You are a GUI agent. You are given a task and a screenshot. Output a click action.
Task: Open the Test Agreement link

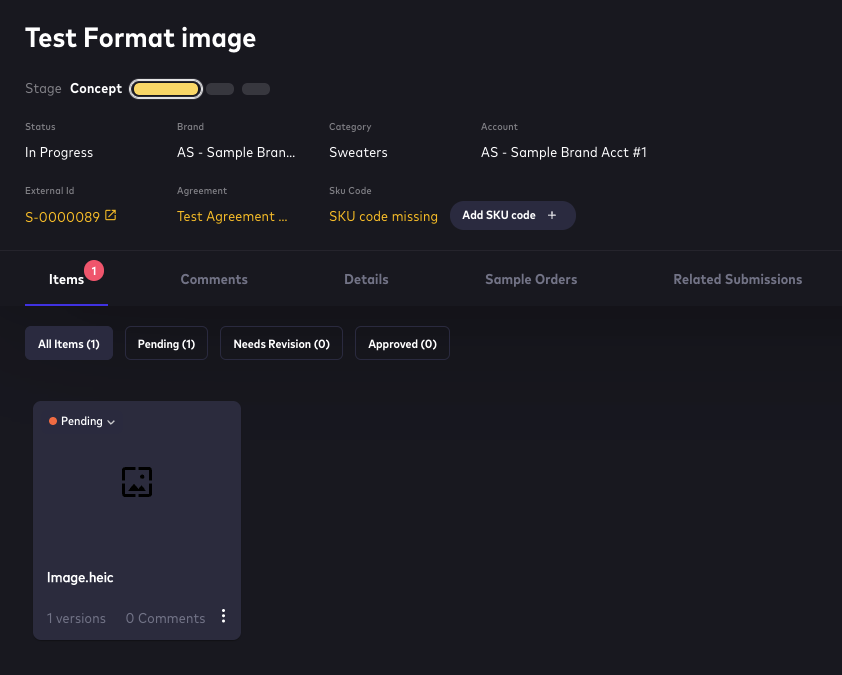232,216
